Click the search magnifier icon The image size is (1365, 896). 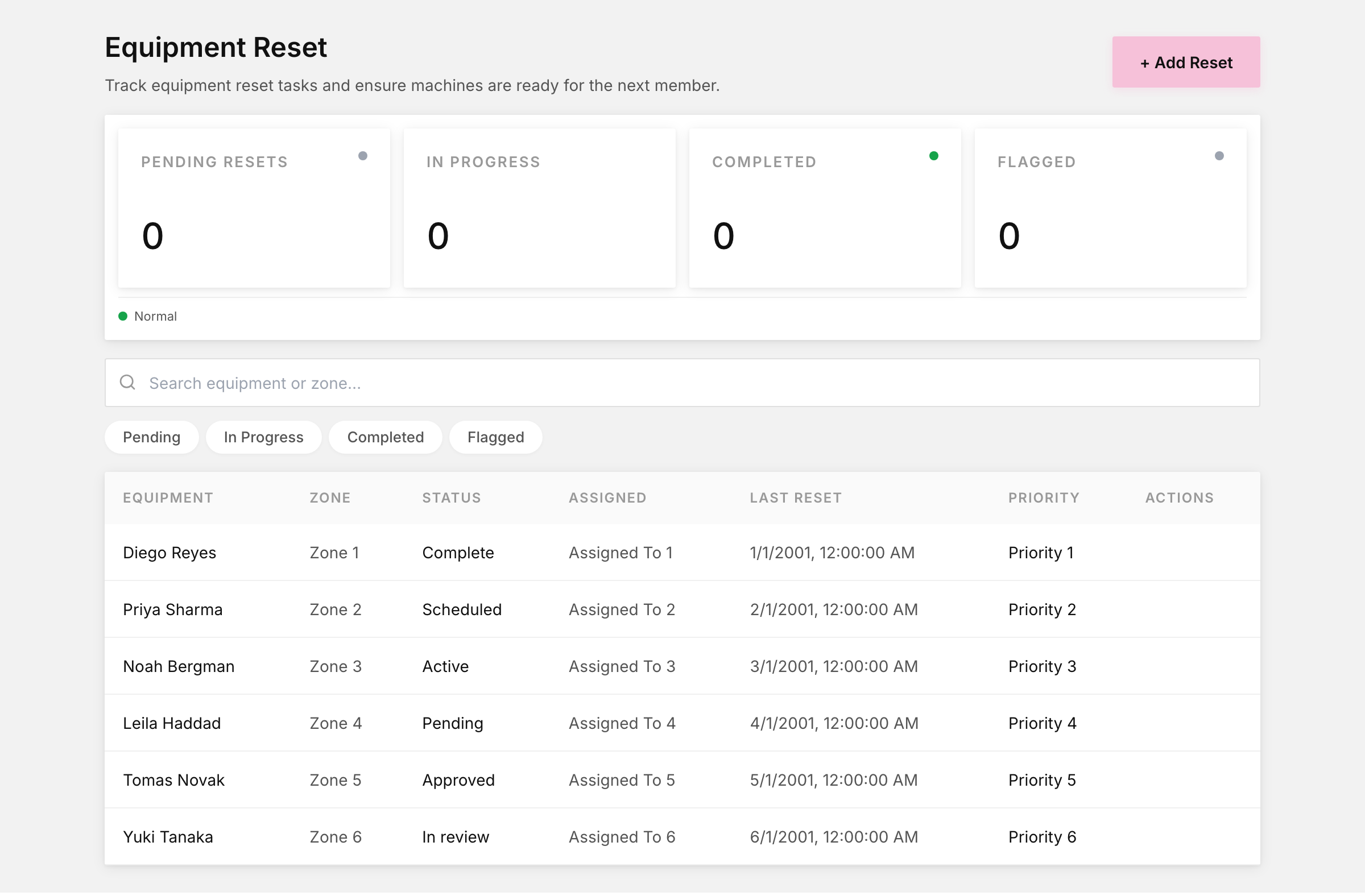click(127, 383)
